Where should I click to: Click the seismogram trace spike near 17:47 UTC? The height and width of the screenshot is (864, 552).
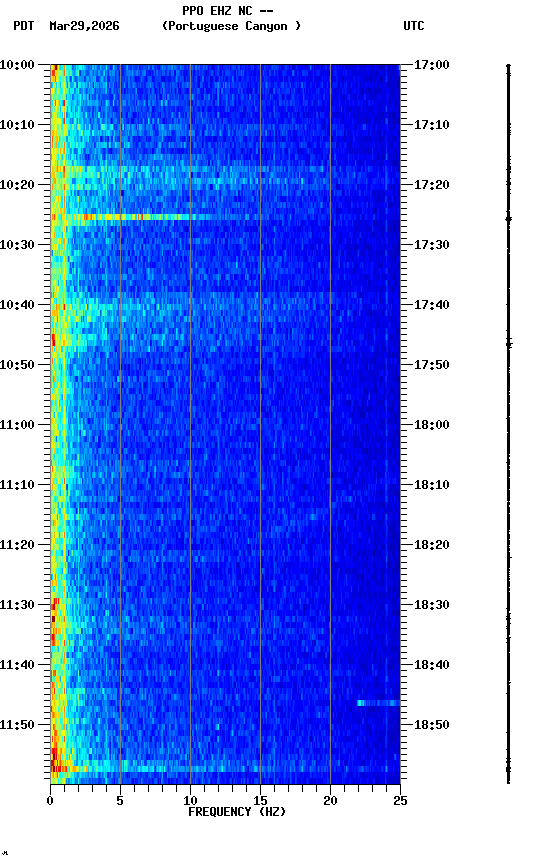pyautogui.click(x=509, y=344)
